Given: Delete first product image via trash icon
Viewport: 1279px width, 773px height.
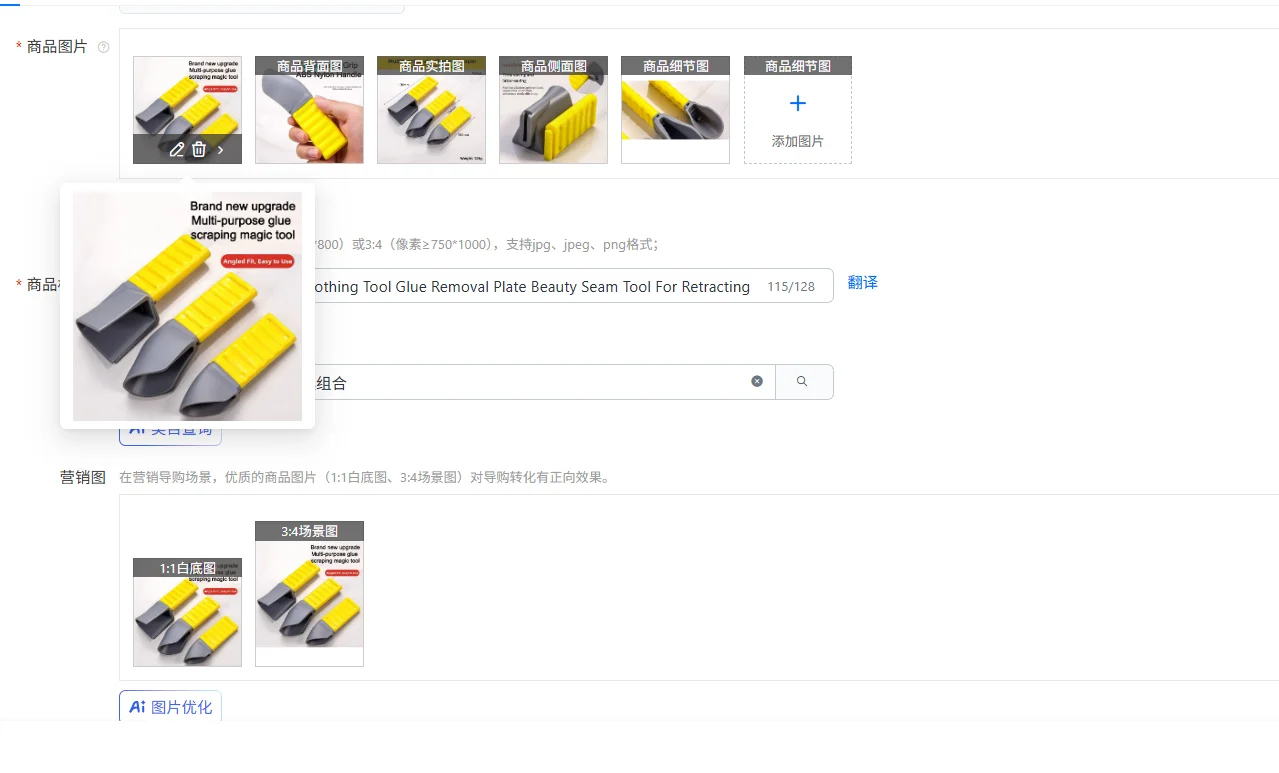Looking at the screenshot, I should point(199,150).
